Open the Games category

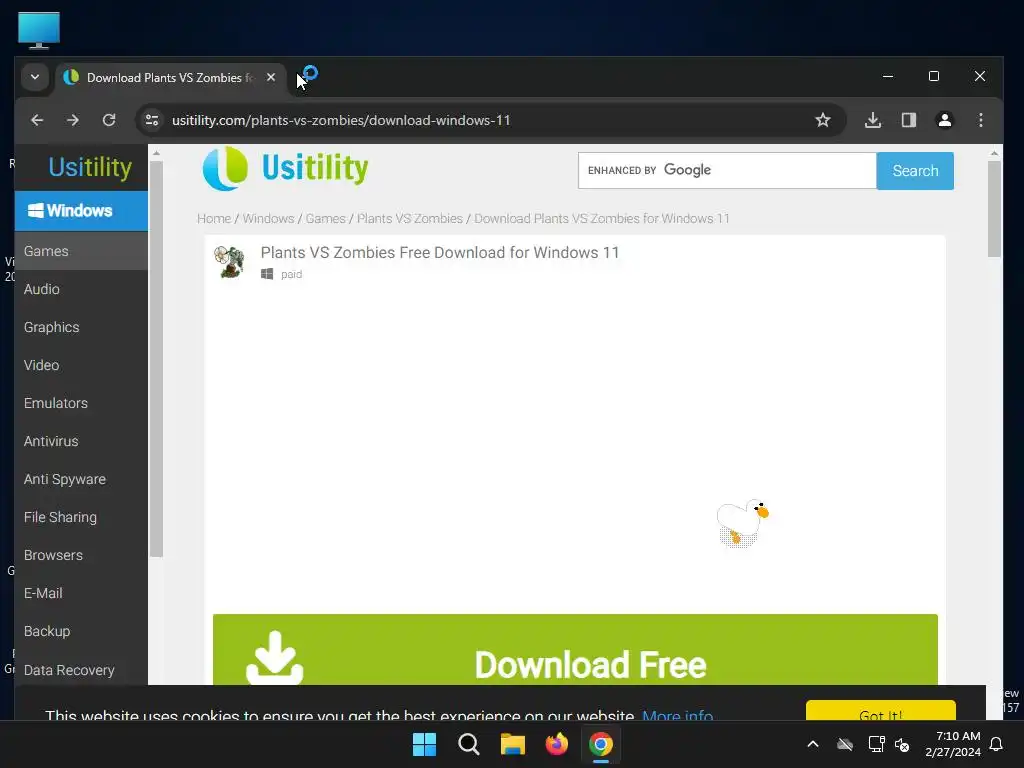pyautogui.click(x=81, y=251)
